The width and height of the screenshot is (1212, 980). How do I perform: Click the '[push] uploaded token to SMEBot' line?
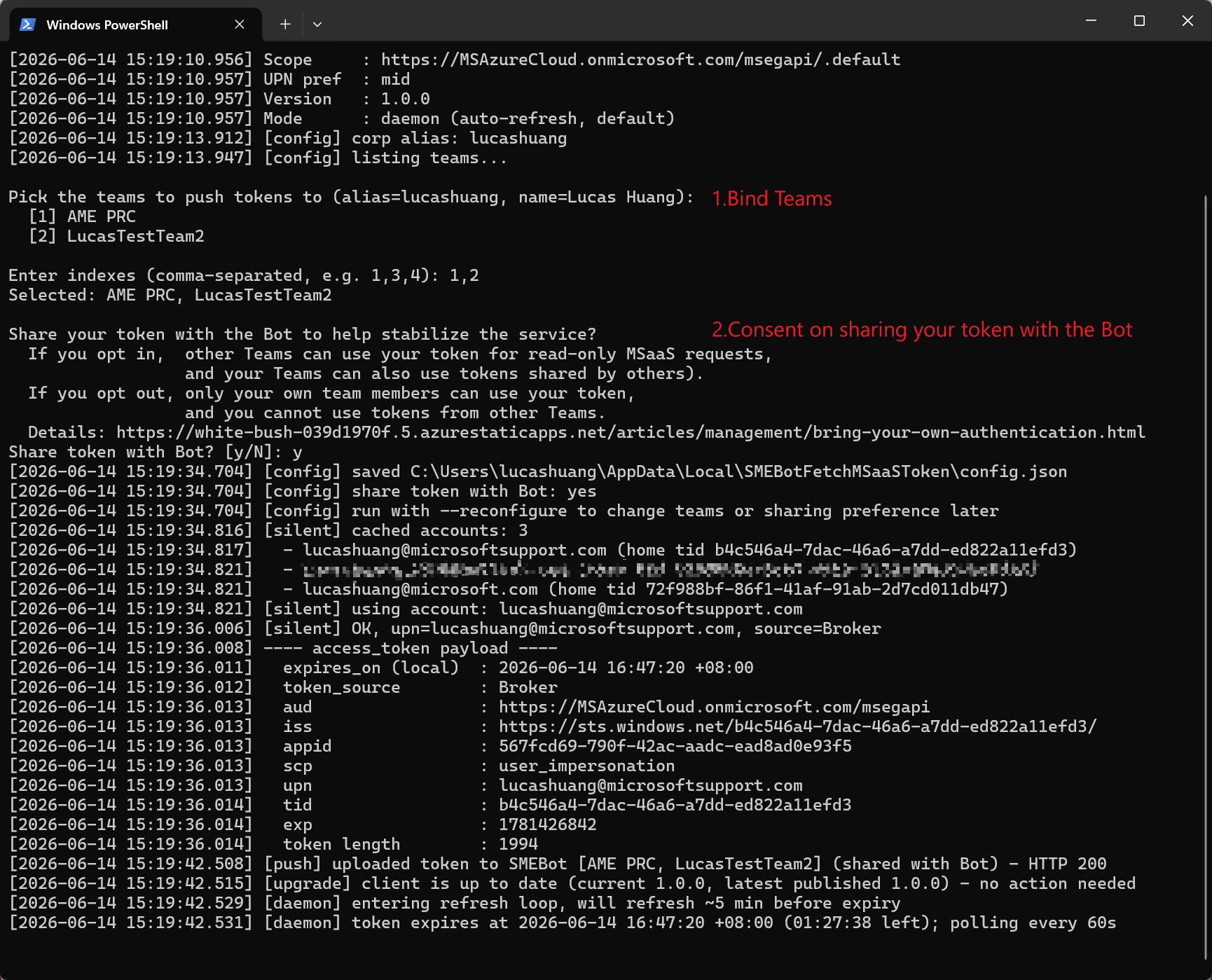[558, 864]
